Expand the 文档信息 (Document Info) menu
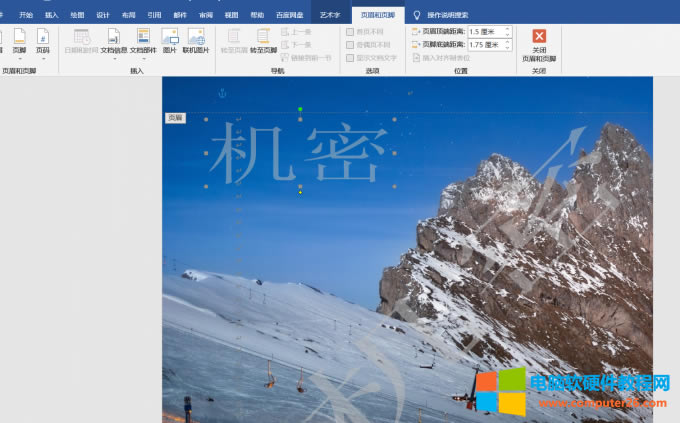 click(x=113, y=41)
